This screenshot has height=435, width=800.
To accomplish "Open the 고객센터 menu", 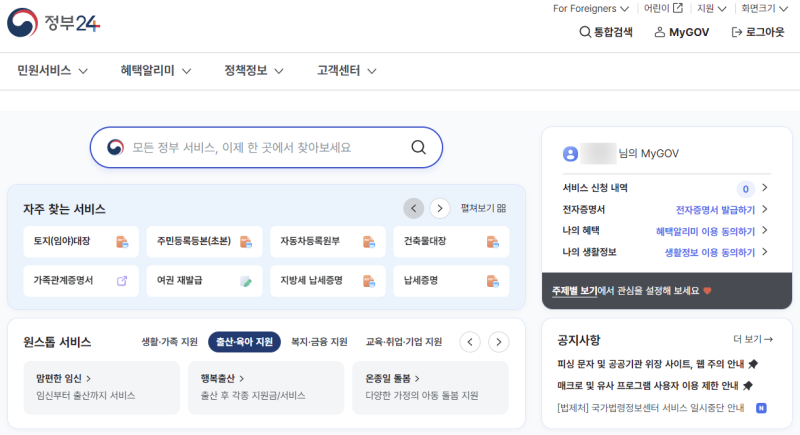I will point(347,71).
